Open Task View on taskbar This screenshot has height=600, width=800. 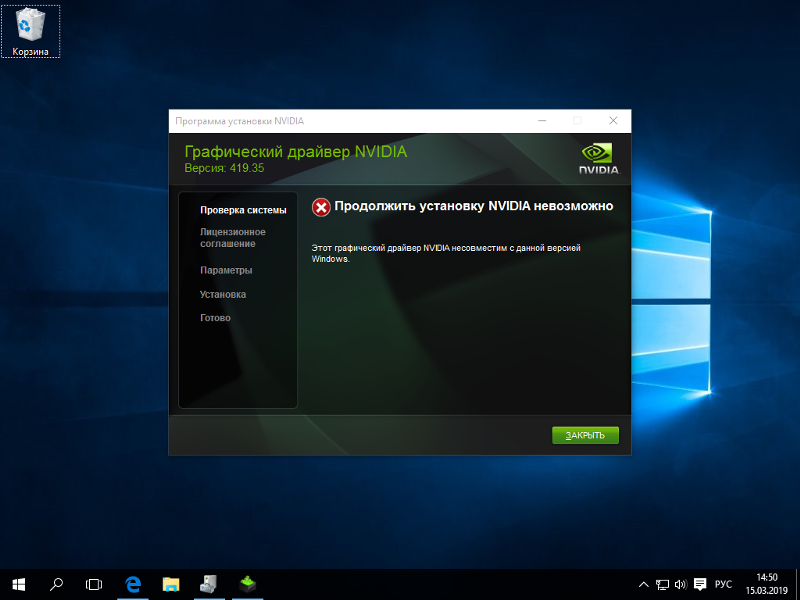pyautogui.click(x=94, y=584)
